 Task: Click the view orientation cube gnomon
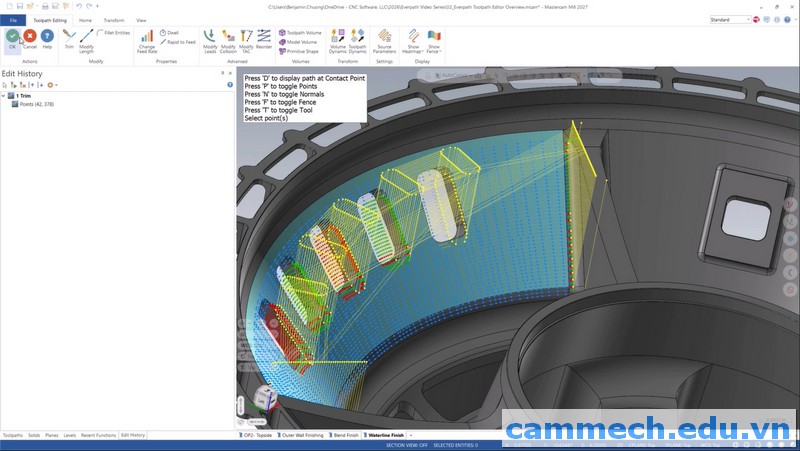(265, 398)
